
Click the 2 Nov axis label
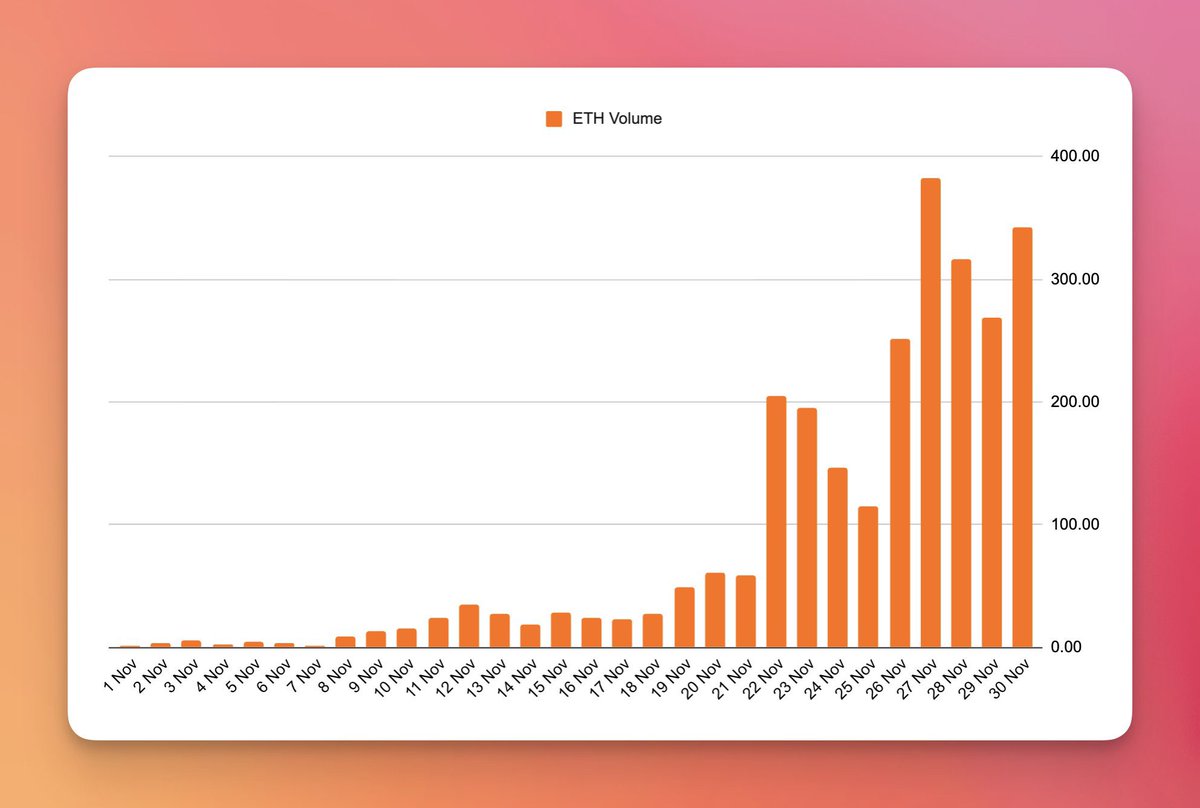[150, 674]
